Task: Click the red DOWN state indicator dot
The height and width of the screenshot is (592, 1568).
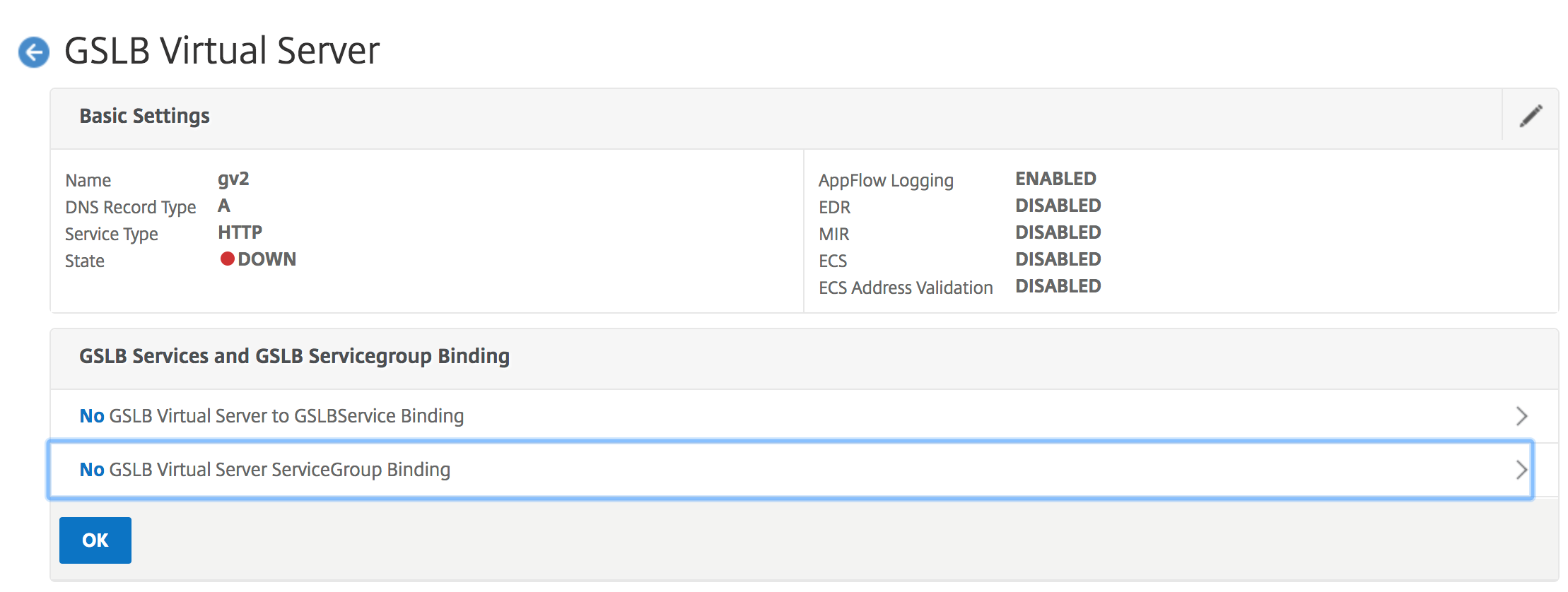Action: point(227,259)
